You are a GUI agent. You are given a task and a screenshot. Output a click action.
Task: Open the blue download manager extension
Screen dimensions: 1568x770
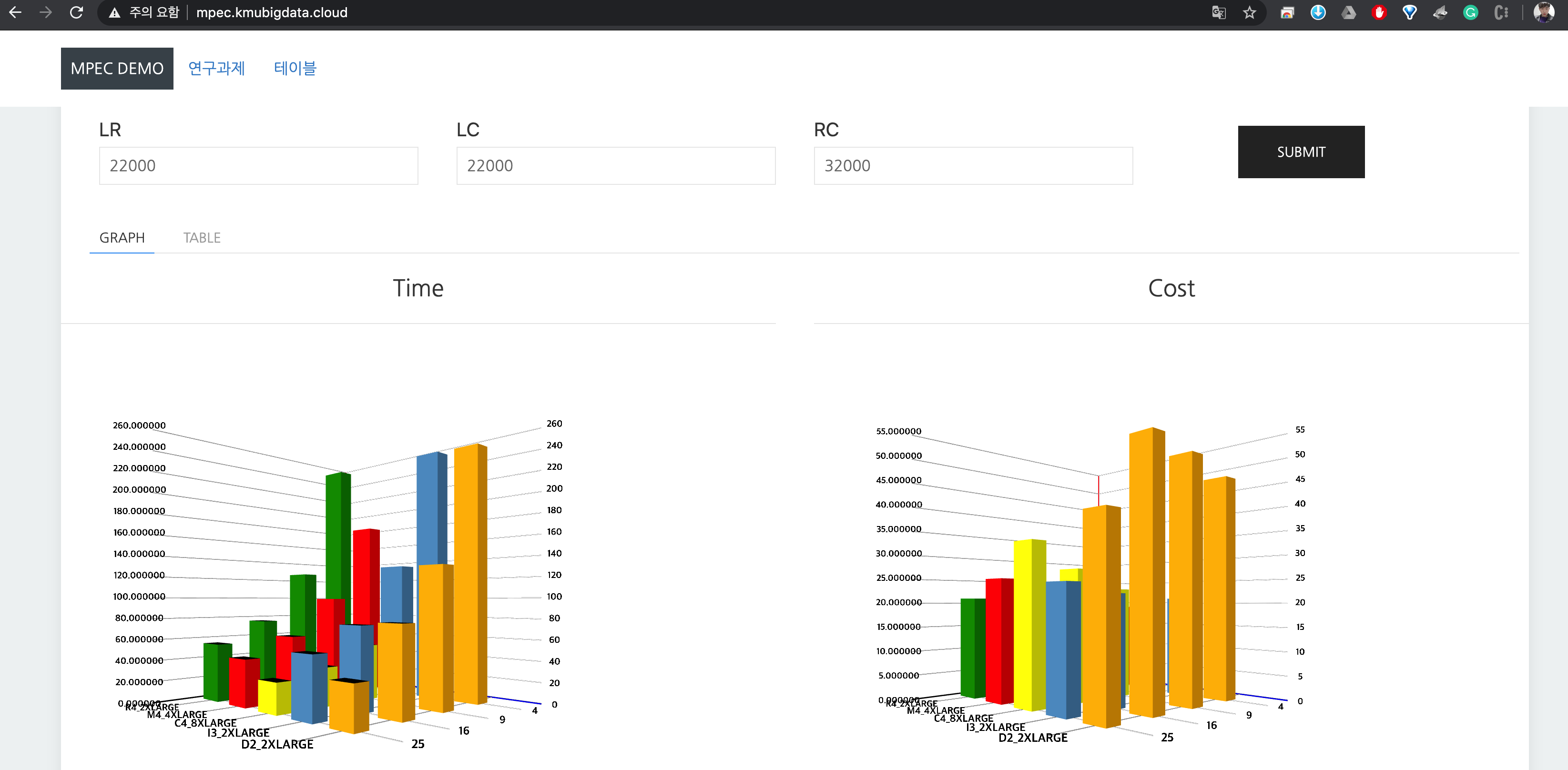[1318, 12]
